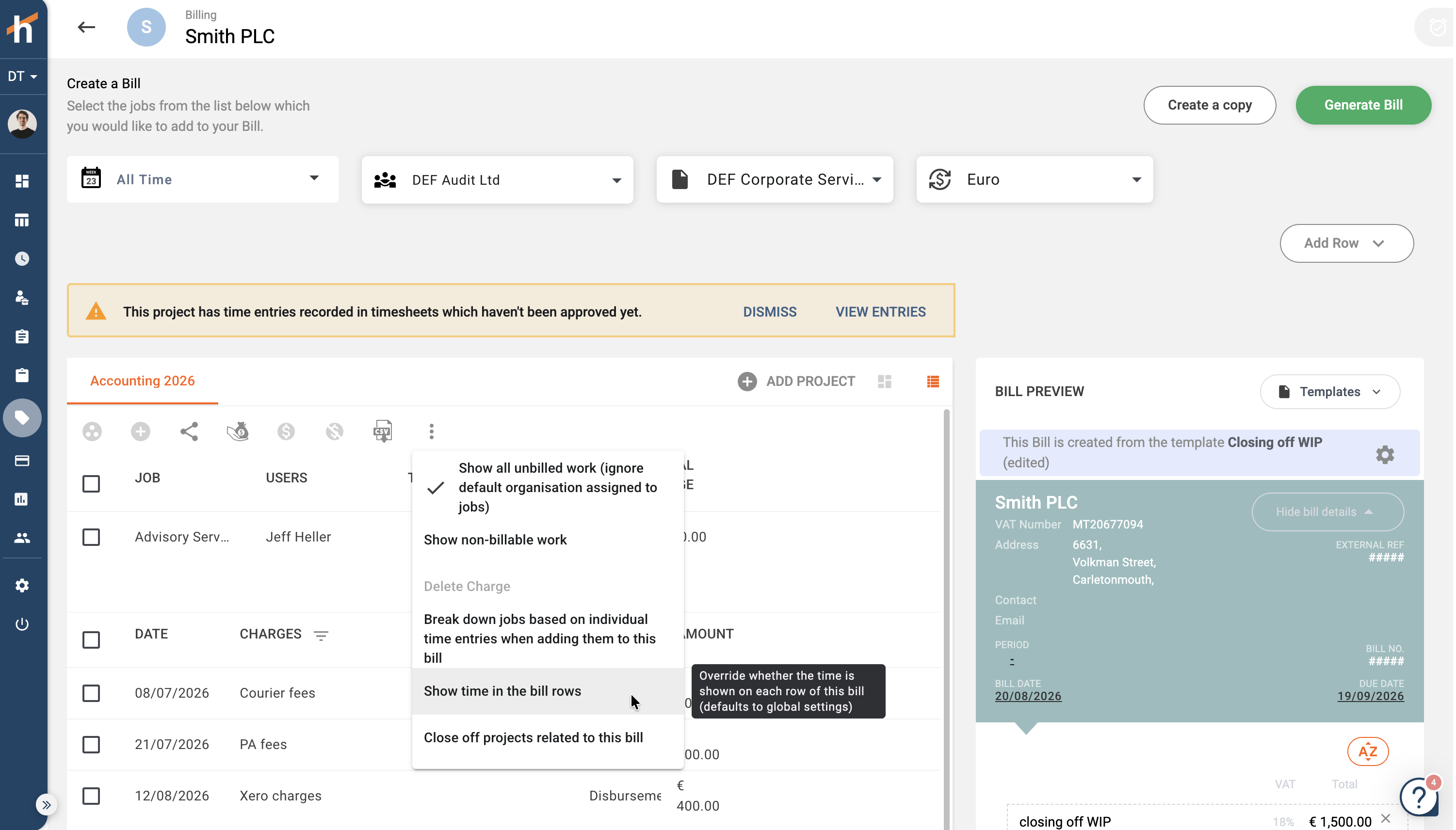Click the due date 19/09/2026

(1371, 696)
